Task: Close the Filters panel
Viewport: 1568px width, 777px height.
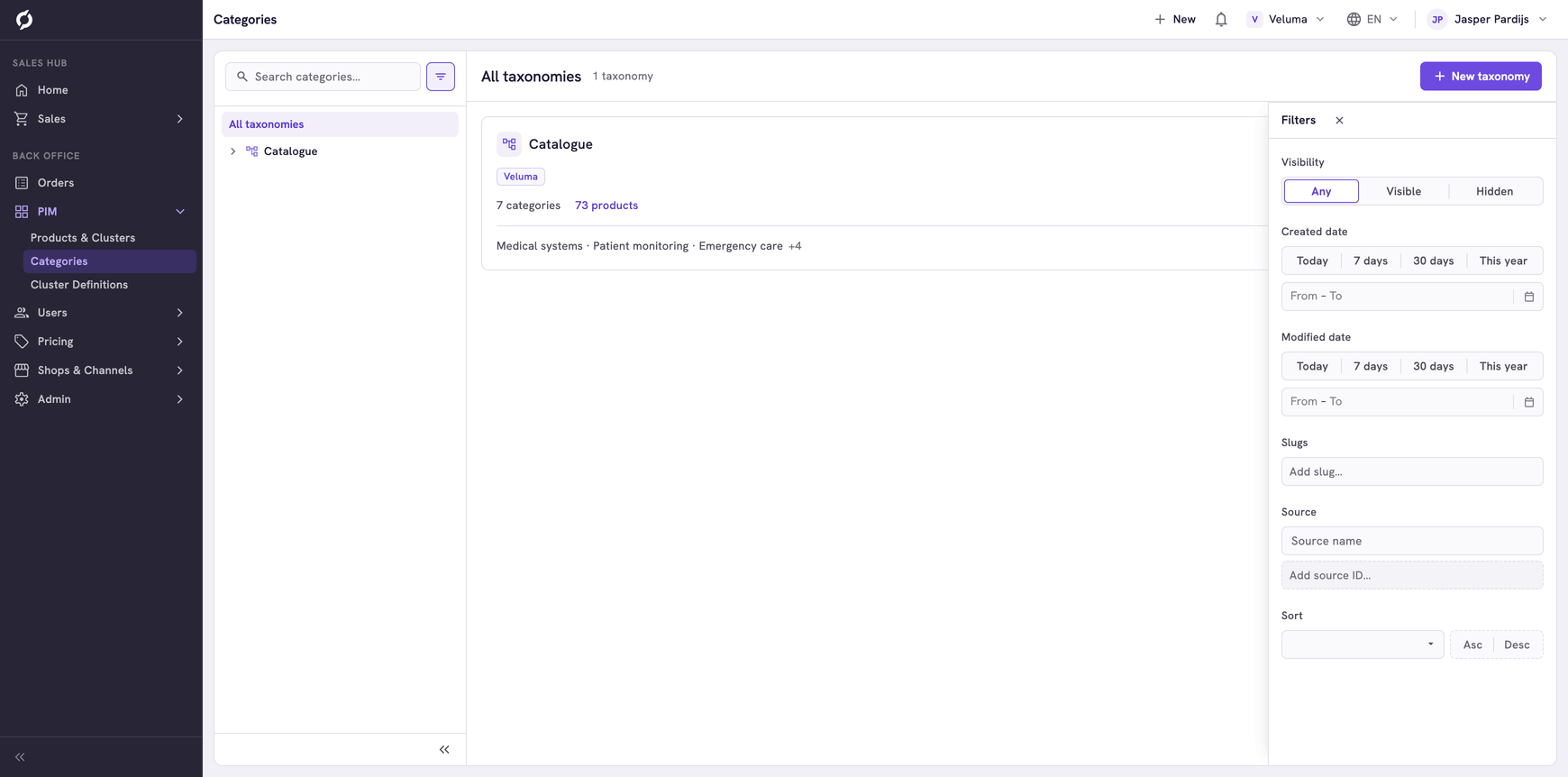Action: pyautogui.click(x=1339, y=120)
